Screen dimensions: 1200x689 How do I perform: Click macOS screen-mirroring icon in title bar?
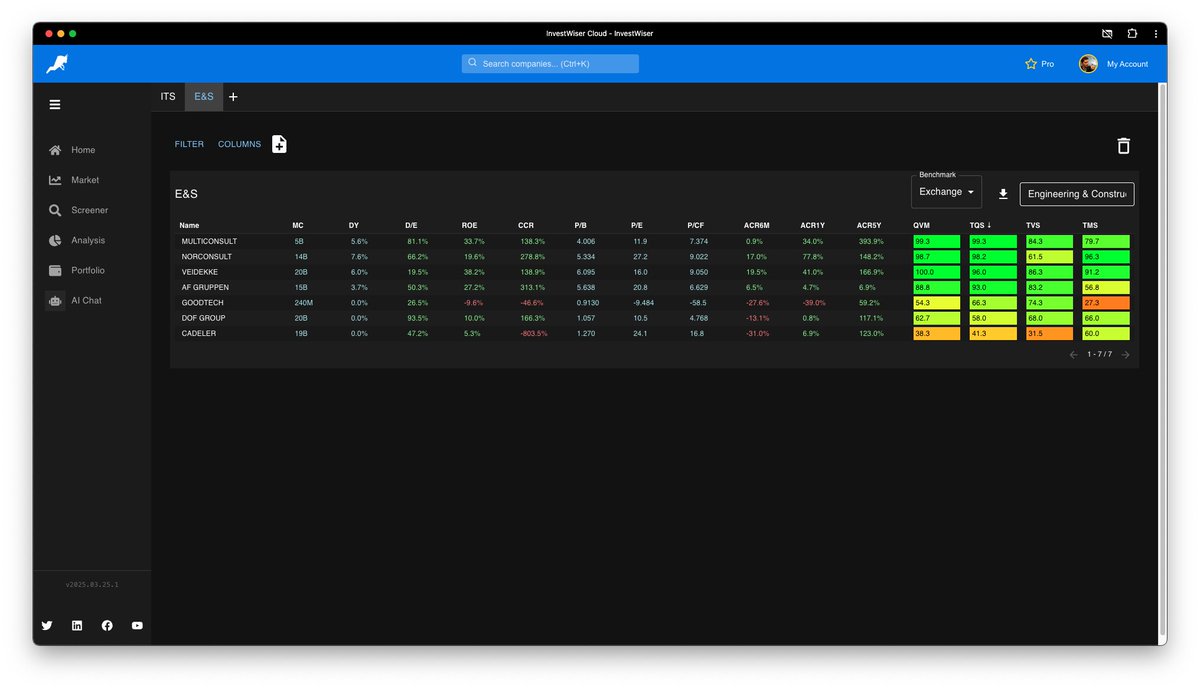tap(1107, 33)
